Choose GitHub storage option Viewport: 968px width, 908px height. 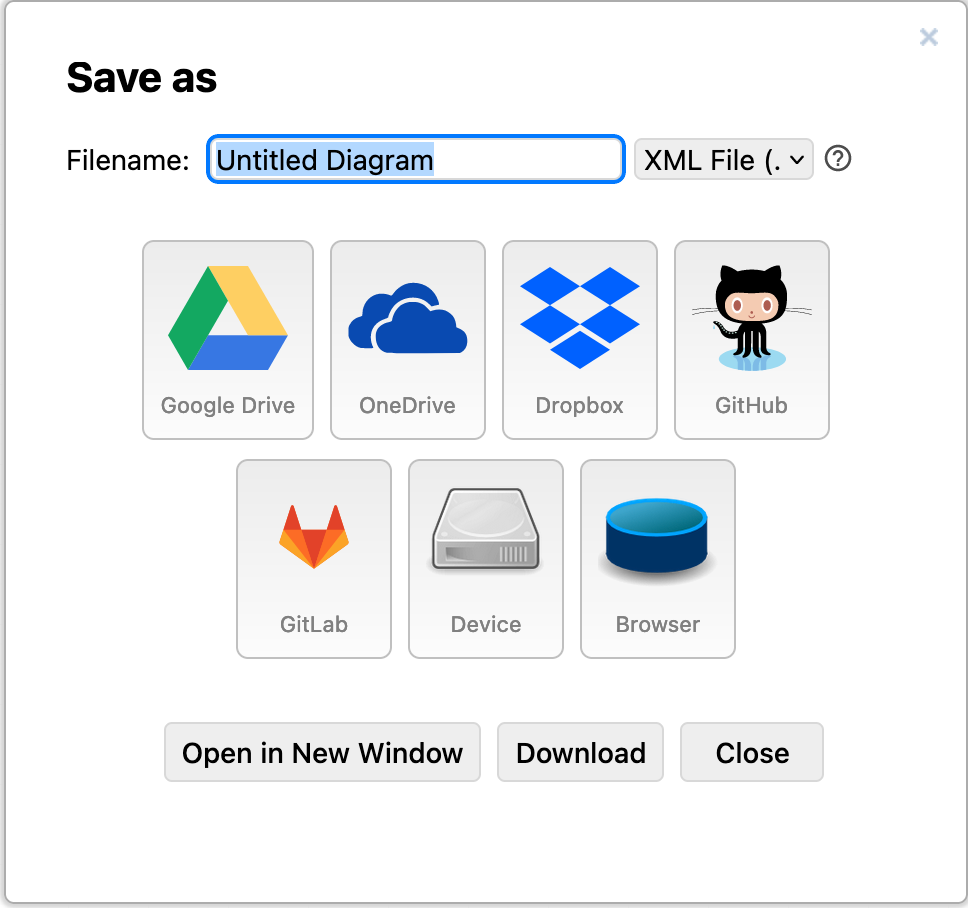751,340
